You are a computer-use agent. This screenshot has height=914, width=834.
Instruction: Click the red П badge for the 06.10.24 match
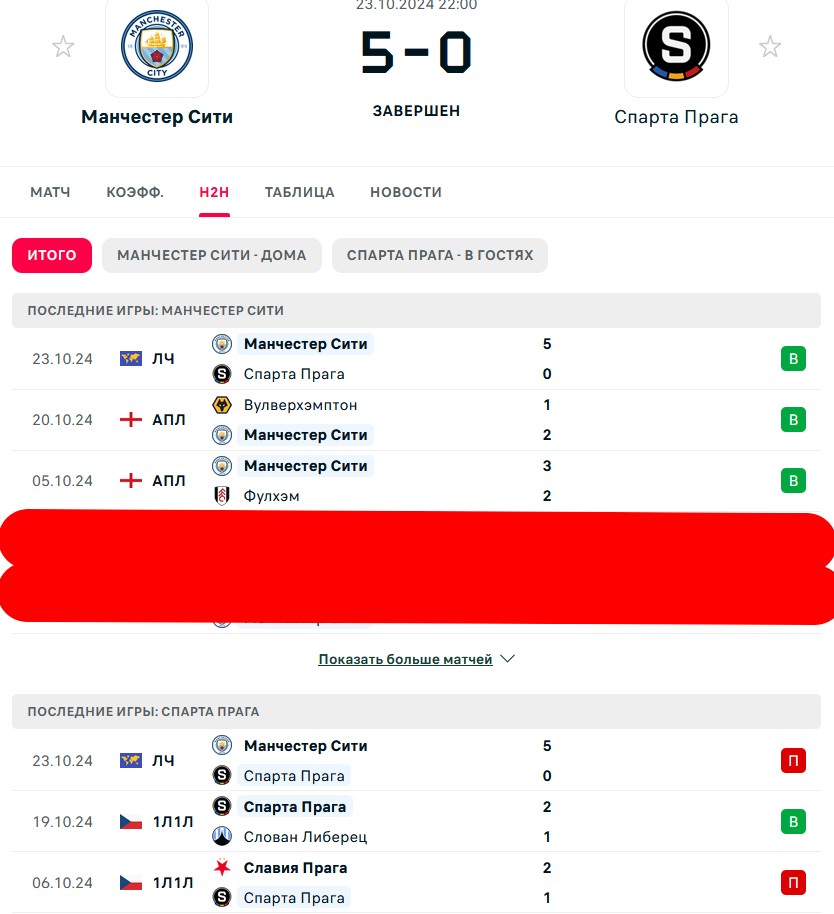(x=793, y=883)
